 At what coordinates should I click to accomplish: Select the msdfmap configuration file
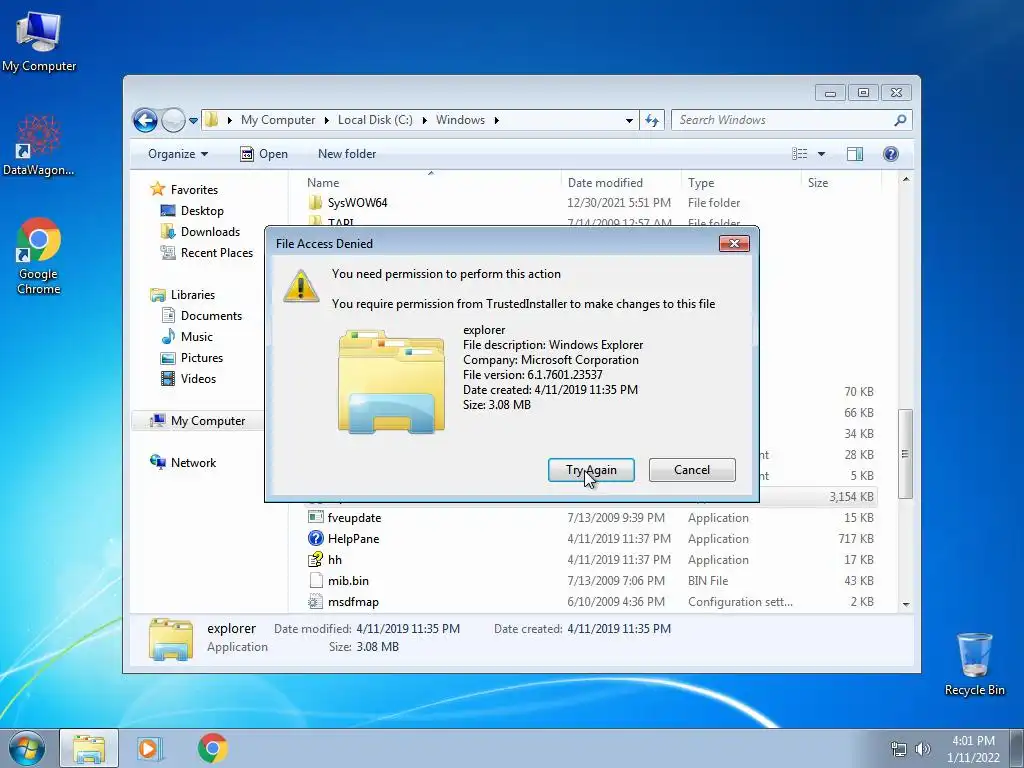pyautogui.click(x=592, y=601)
